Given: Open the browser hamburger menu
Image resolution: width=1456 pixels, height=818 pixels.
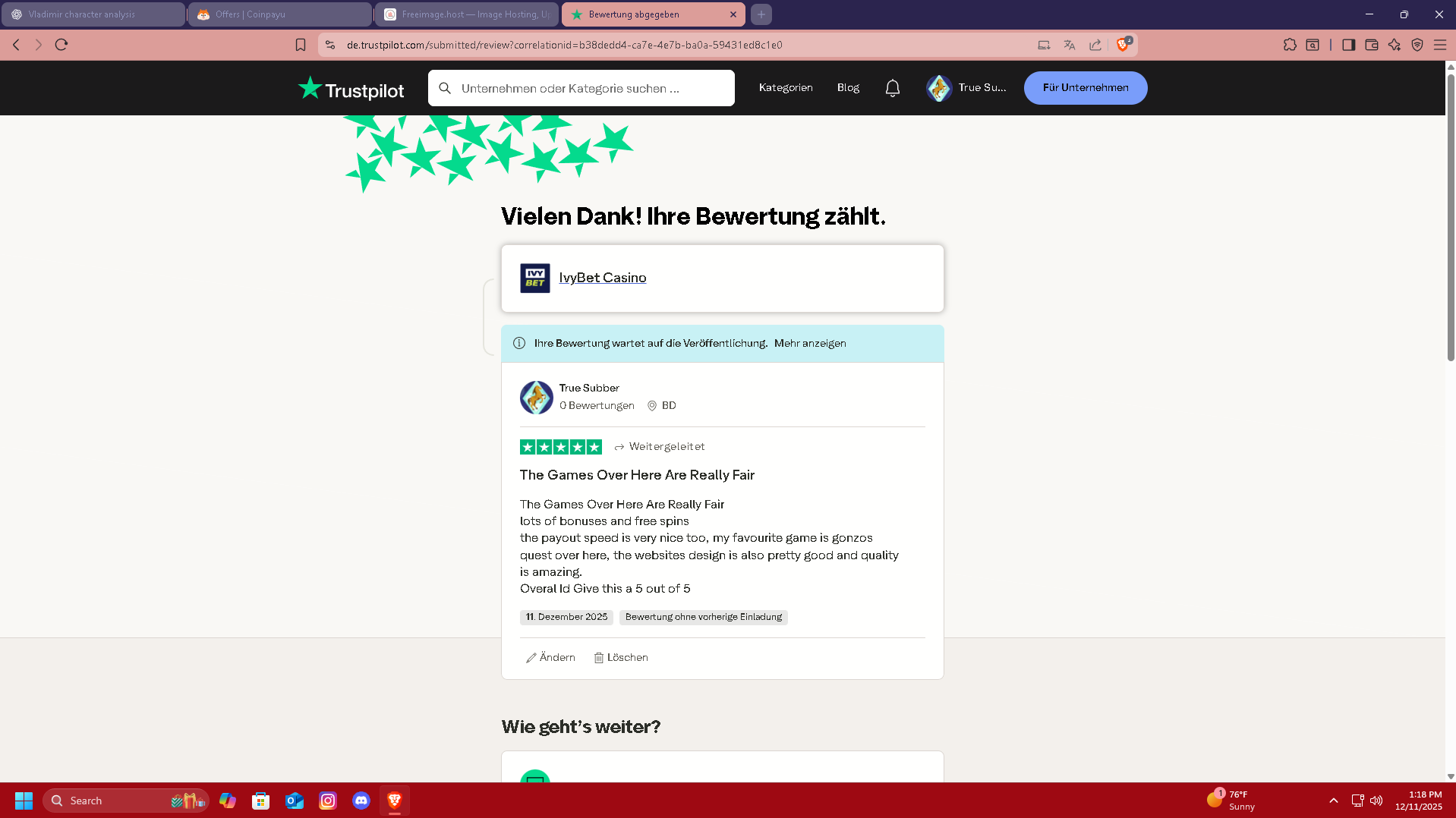Looking at the screenshot, I should (x=1440, y=45).
